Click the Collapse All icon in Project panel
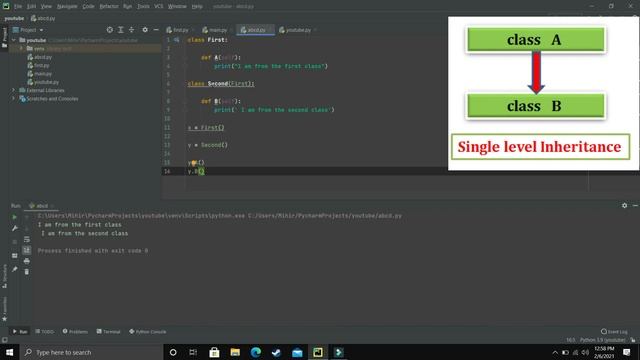The height and width of the screenshot is (360, 640). [131, 30]
